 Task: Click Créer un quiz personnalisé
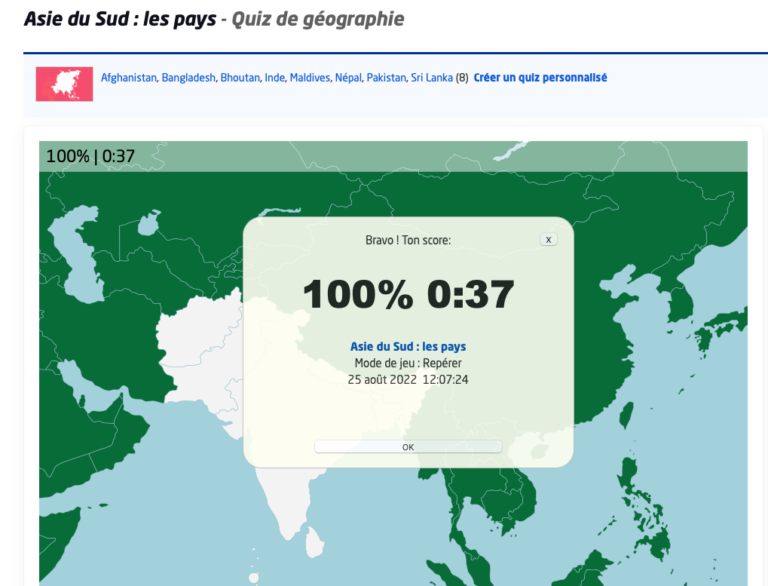[540, 78]
